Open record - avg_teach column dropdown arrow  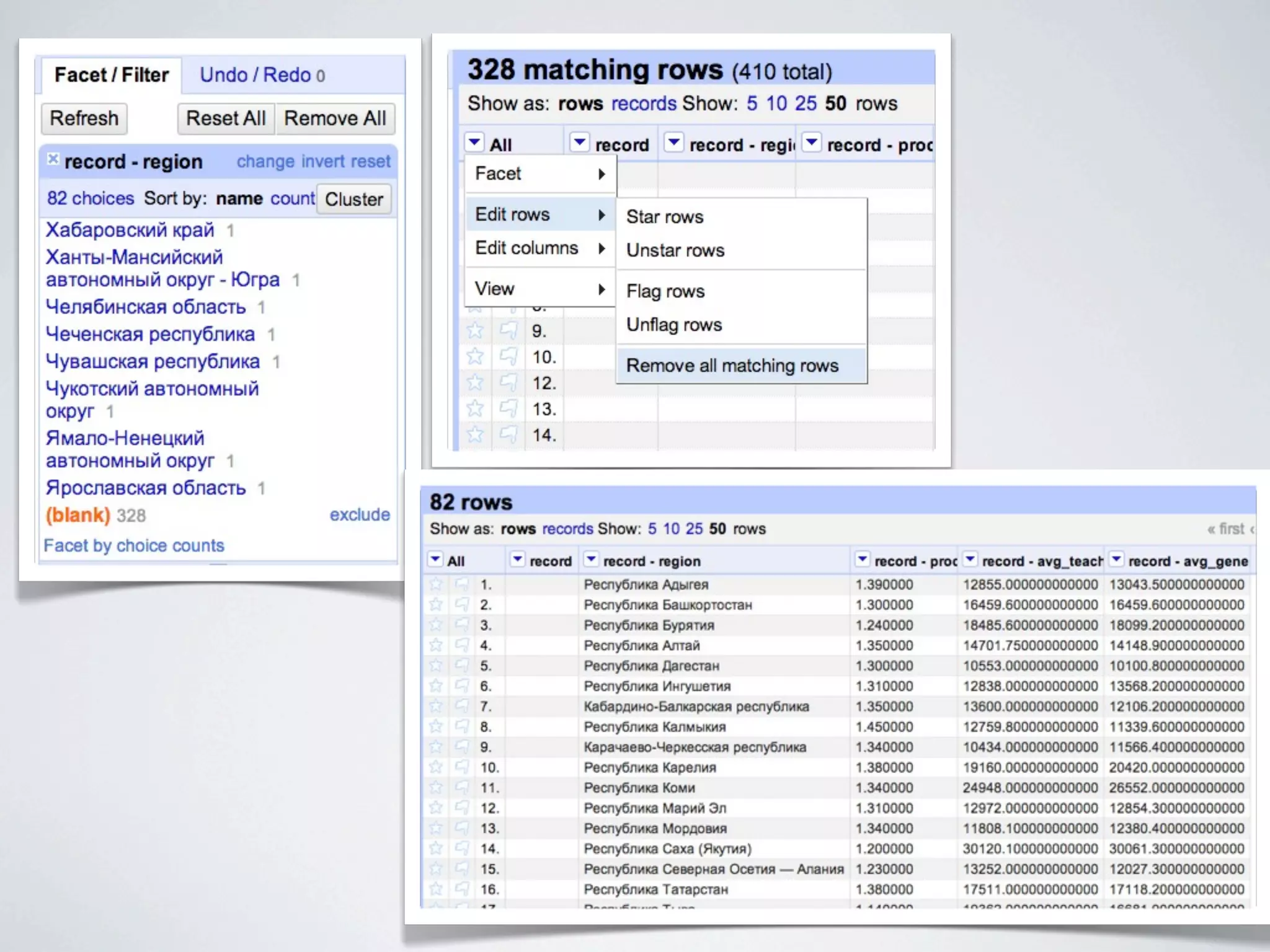click(970, 560)
